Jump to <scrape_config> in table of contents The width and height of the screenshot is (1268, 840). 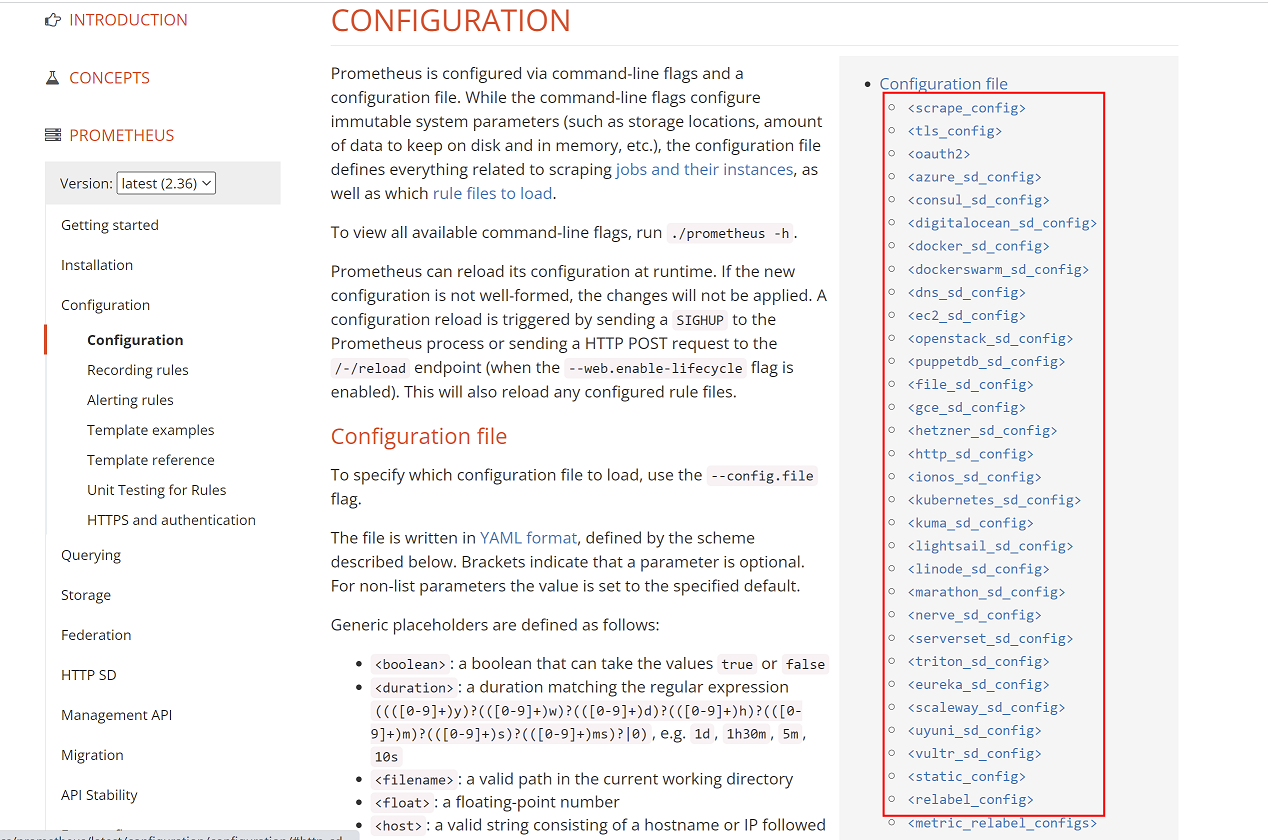pyautogui.click(x=966, y=108)
